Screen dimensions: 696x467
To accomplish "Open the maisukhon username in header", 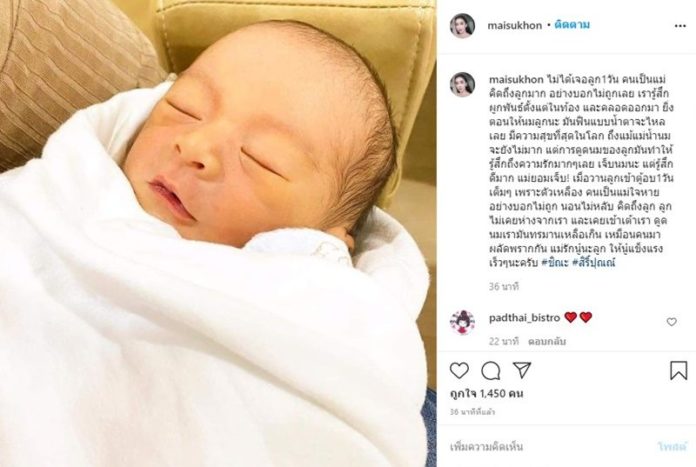I will (514, 26).
